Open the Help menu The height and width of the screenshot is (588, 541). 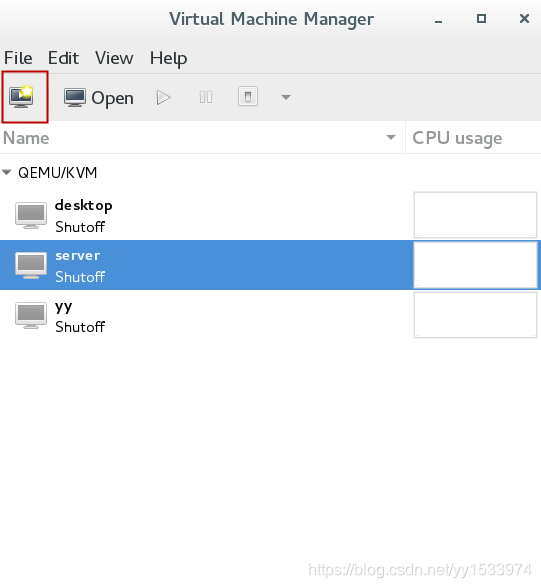click(x=168, y=58)
